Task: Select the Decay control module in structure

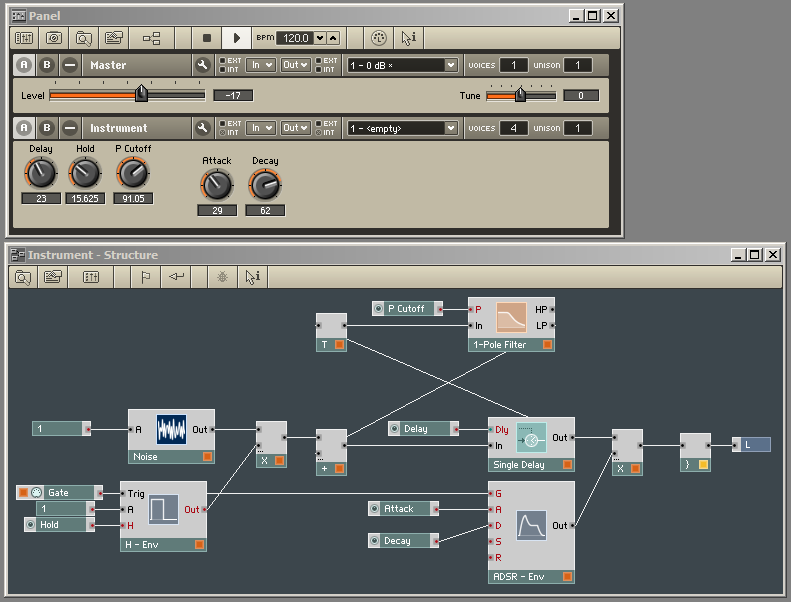Action: (x=404, y=541)
